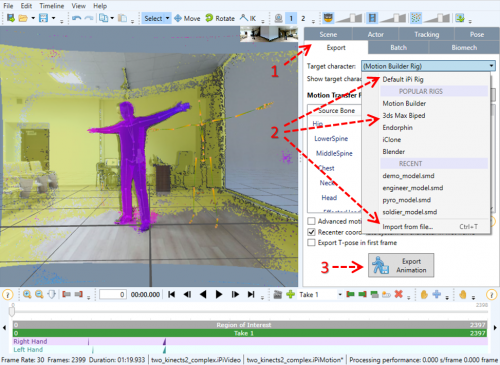Screen dimensions: 500x365
Task: Click the Export Animation button
Action: [x=401, y=265]
